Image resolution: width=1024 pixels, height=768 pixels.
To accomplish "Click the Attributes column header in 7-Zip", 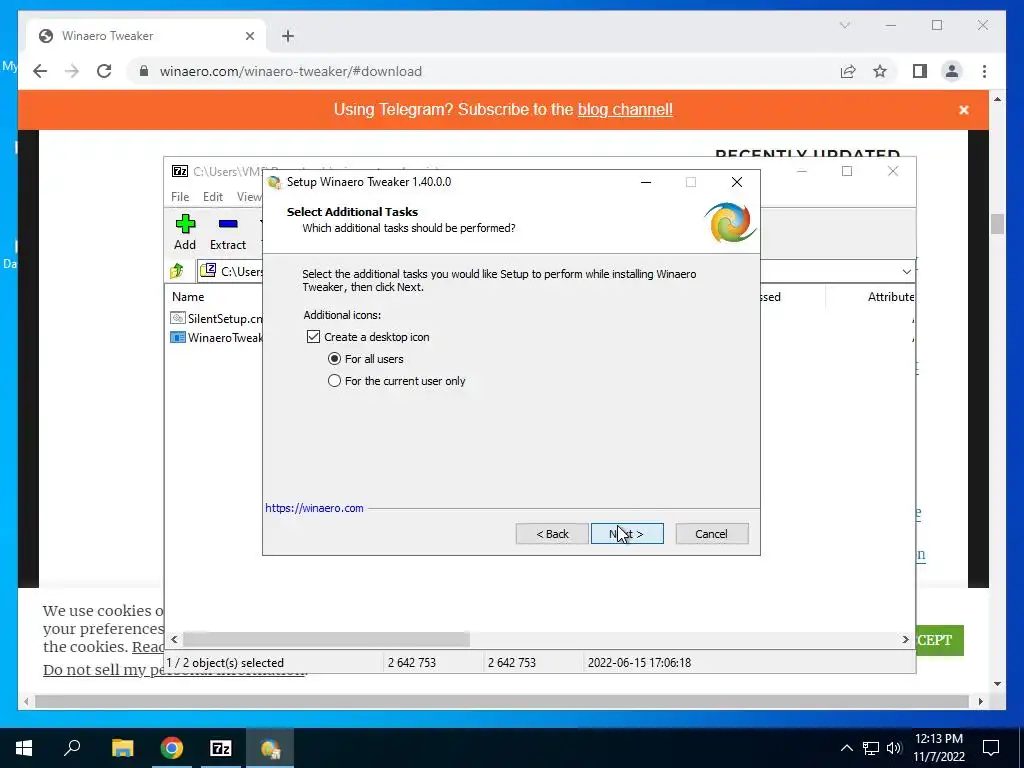I will [890, 296].
